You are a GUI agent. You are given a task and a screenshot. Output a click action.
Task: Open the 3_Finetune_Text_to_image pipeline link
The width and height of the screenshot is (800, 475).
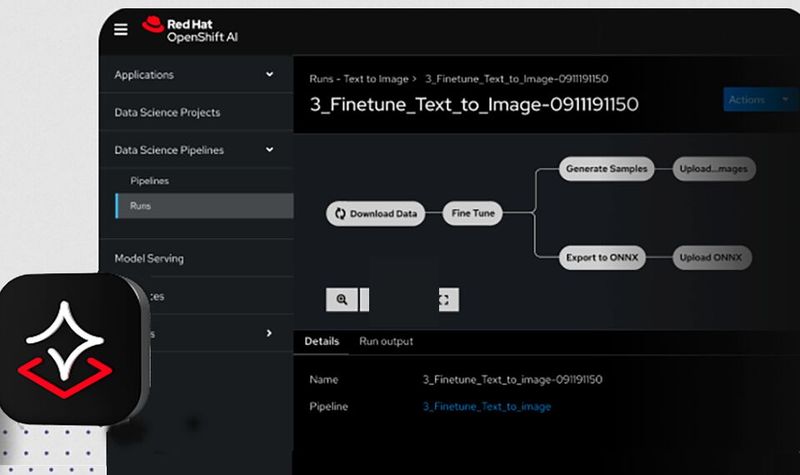coord(487,407)
